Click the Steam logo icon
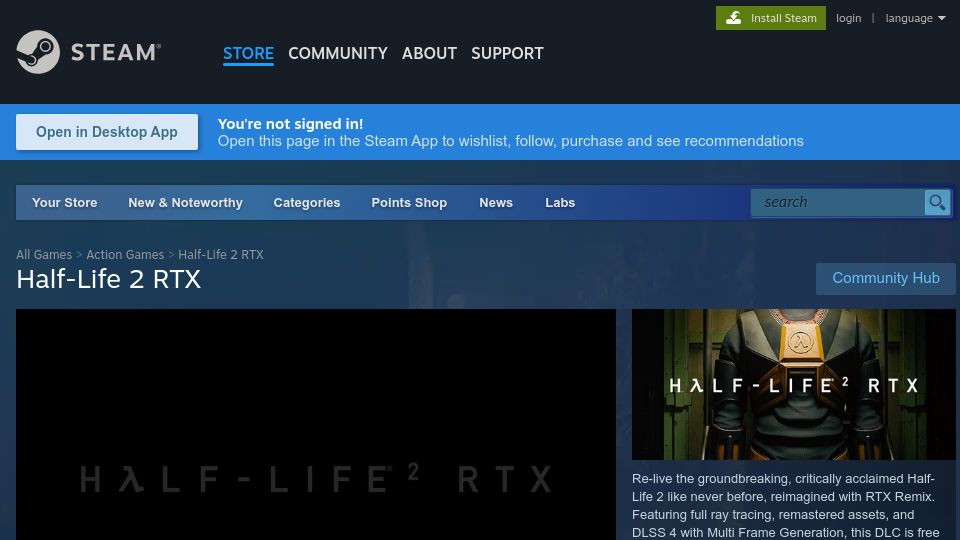Screen dimensions: 960x540 click(38, 52)
